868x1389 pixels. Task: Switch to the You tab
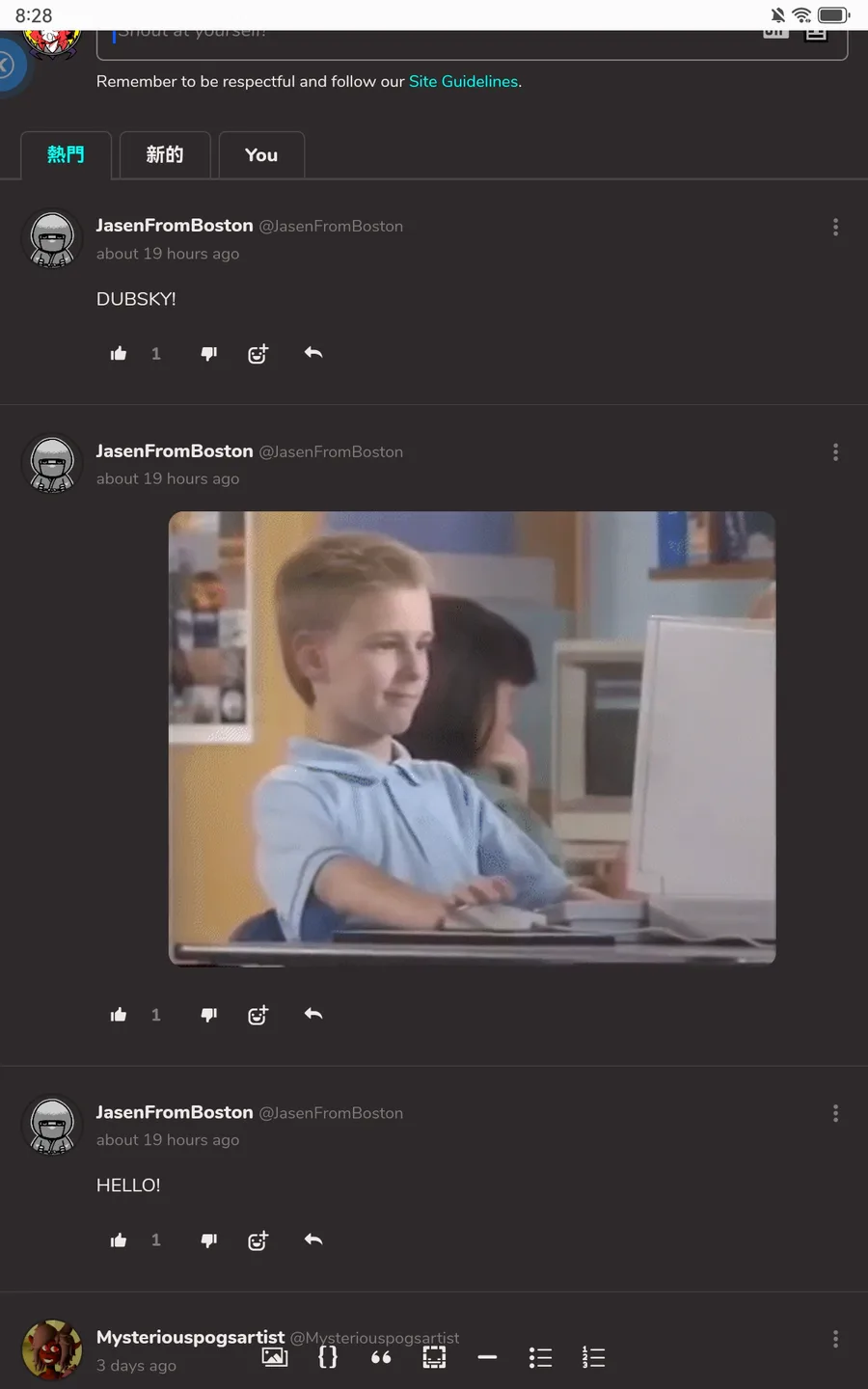pyautogui.click(x=261, y=155)
